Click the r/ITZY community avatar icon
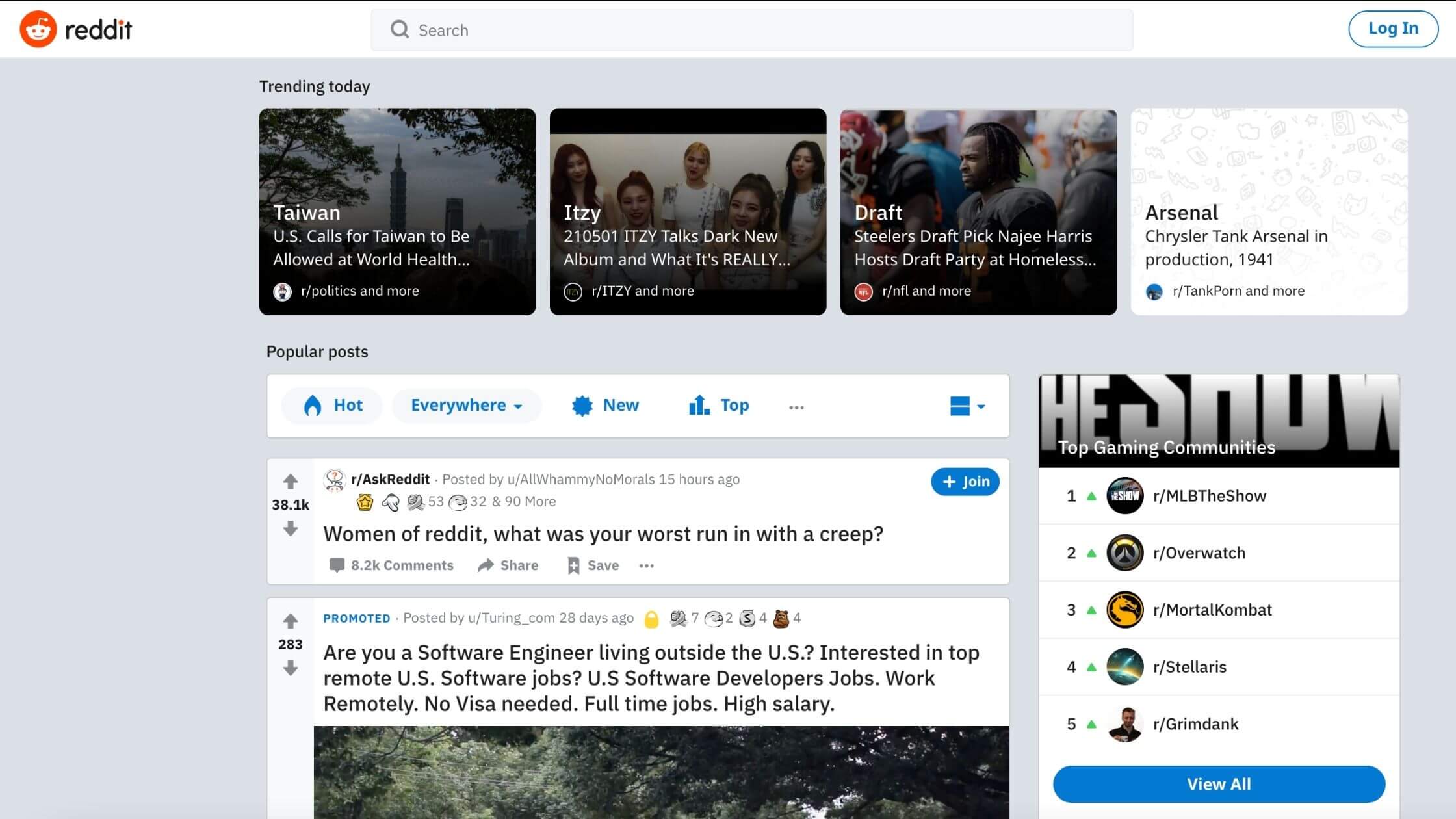The width and height of the screenshot is (1456, 819). tap(573, 291)
